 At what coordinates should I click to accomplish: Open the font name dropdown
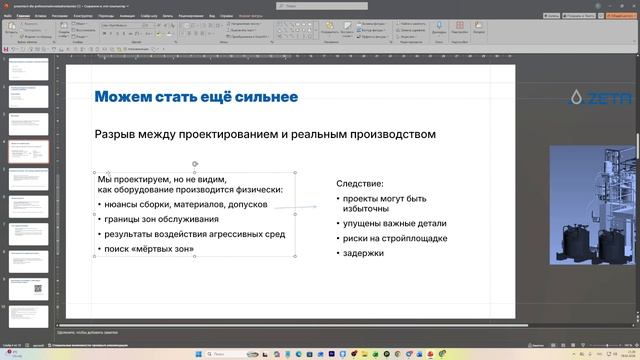121,25
